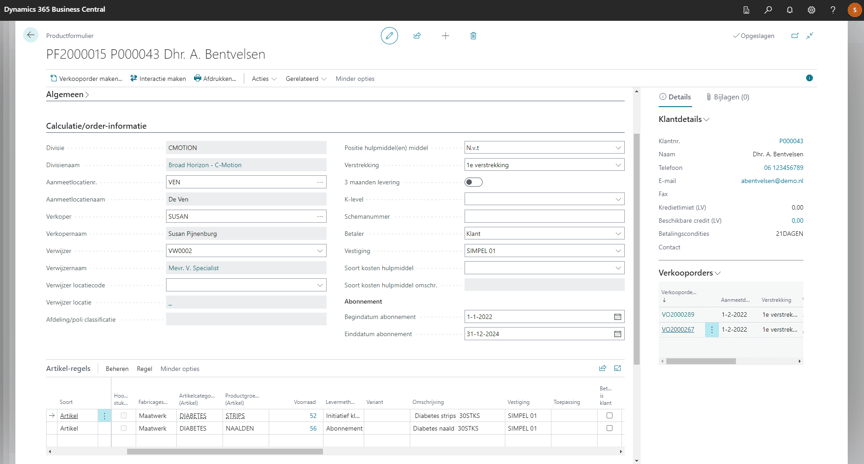Open help question mark icon

[833, 10]
